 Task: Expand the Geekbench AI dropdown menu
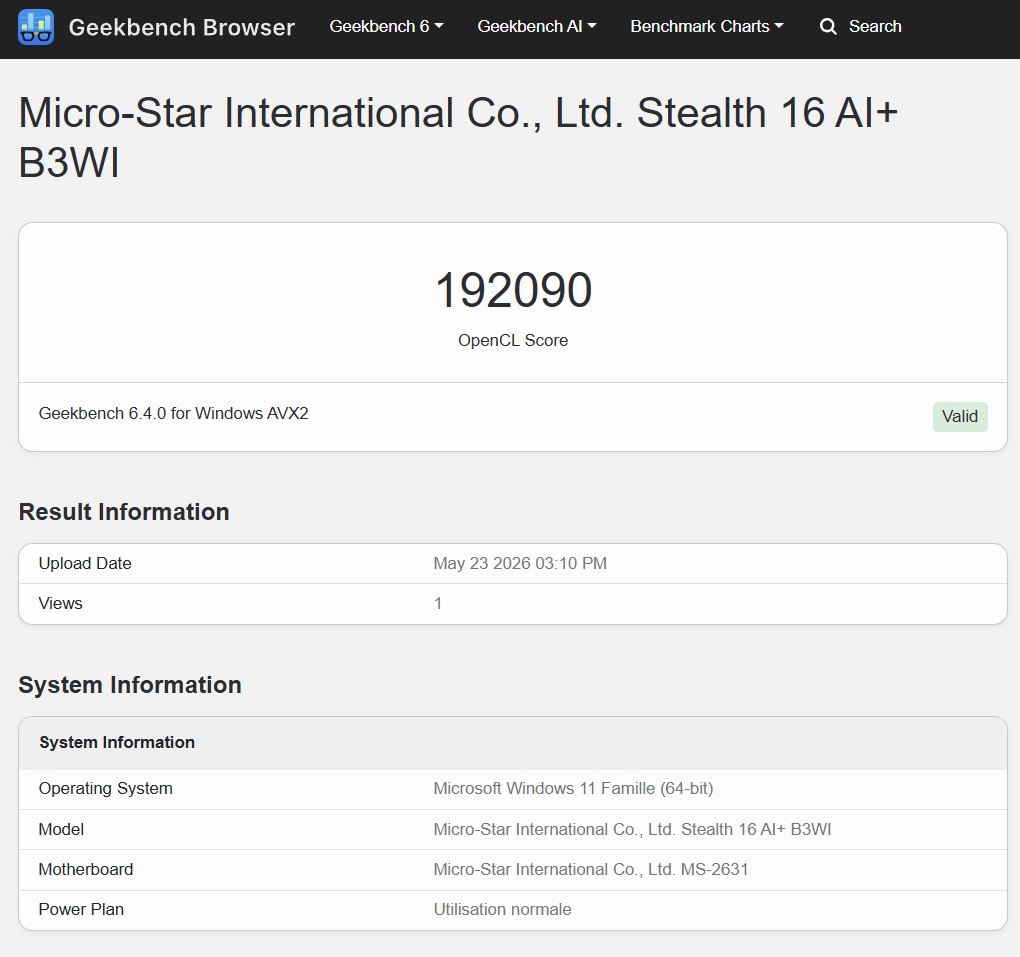click(x=537, y=26)
